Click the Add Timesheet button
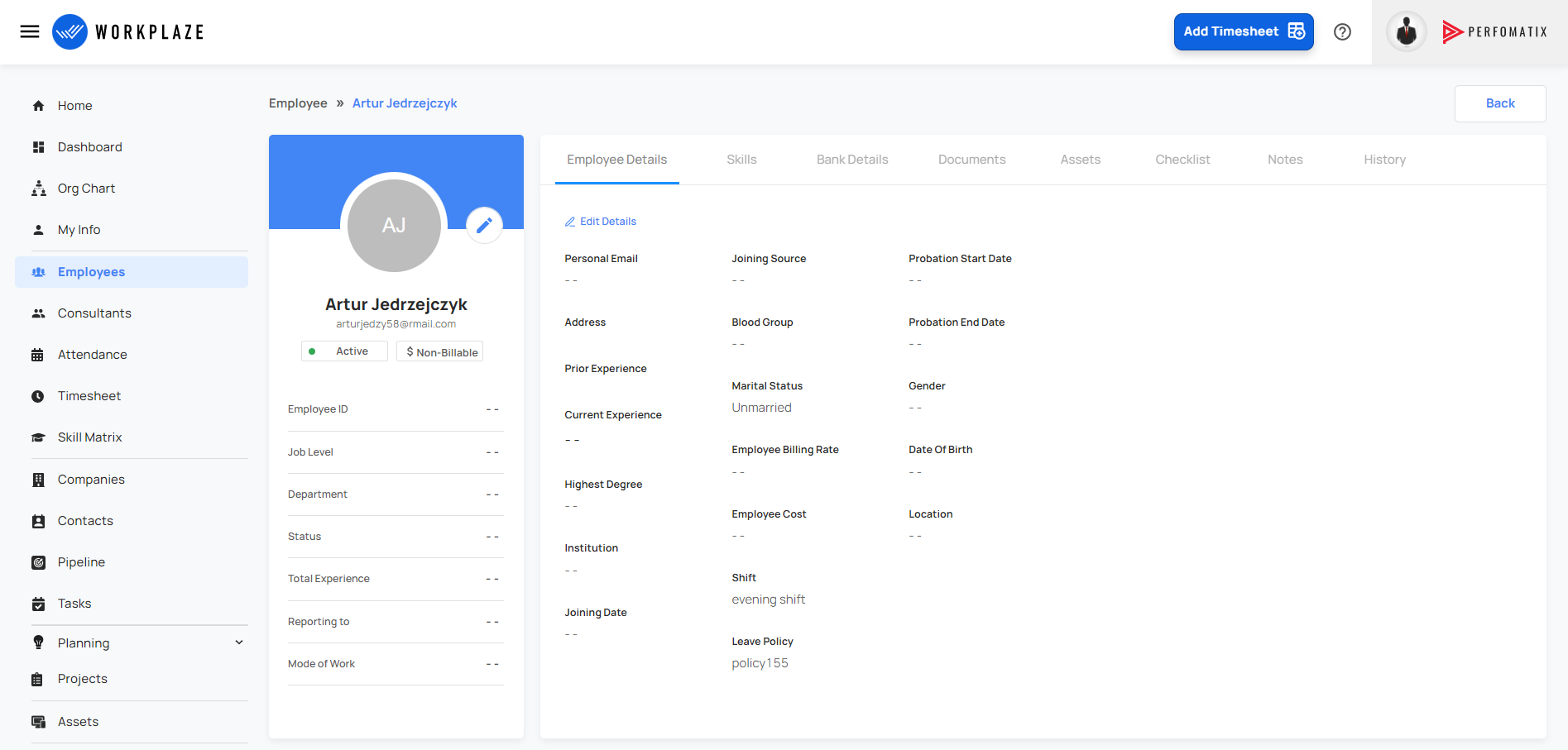This screenshot has height=750, width=1568. [x=1244, y=31]
